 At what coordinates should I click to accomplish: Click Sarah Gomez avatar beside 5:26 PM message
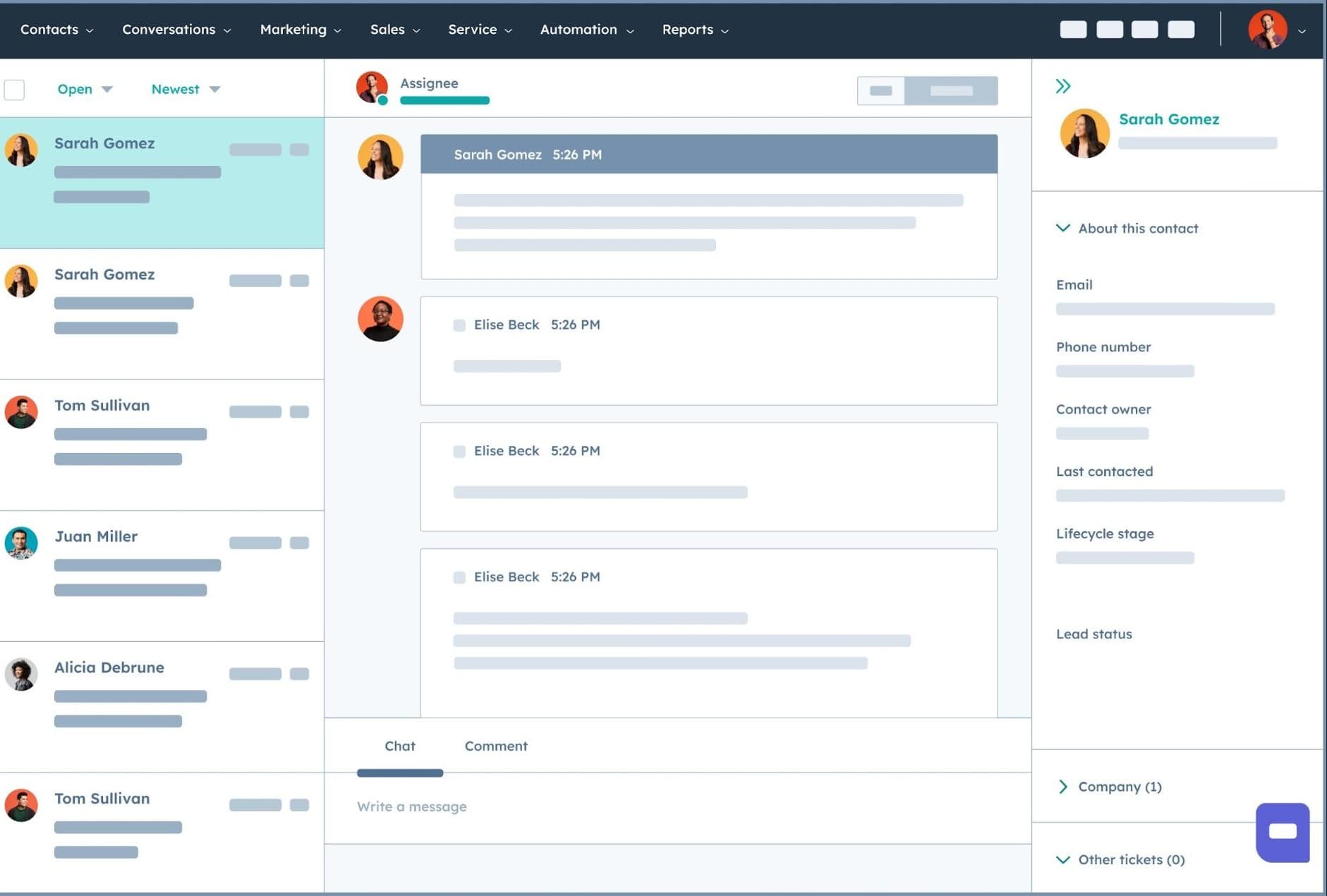click(x=380, y=157)
